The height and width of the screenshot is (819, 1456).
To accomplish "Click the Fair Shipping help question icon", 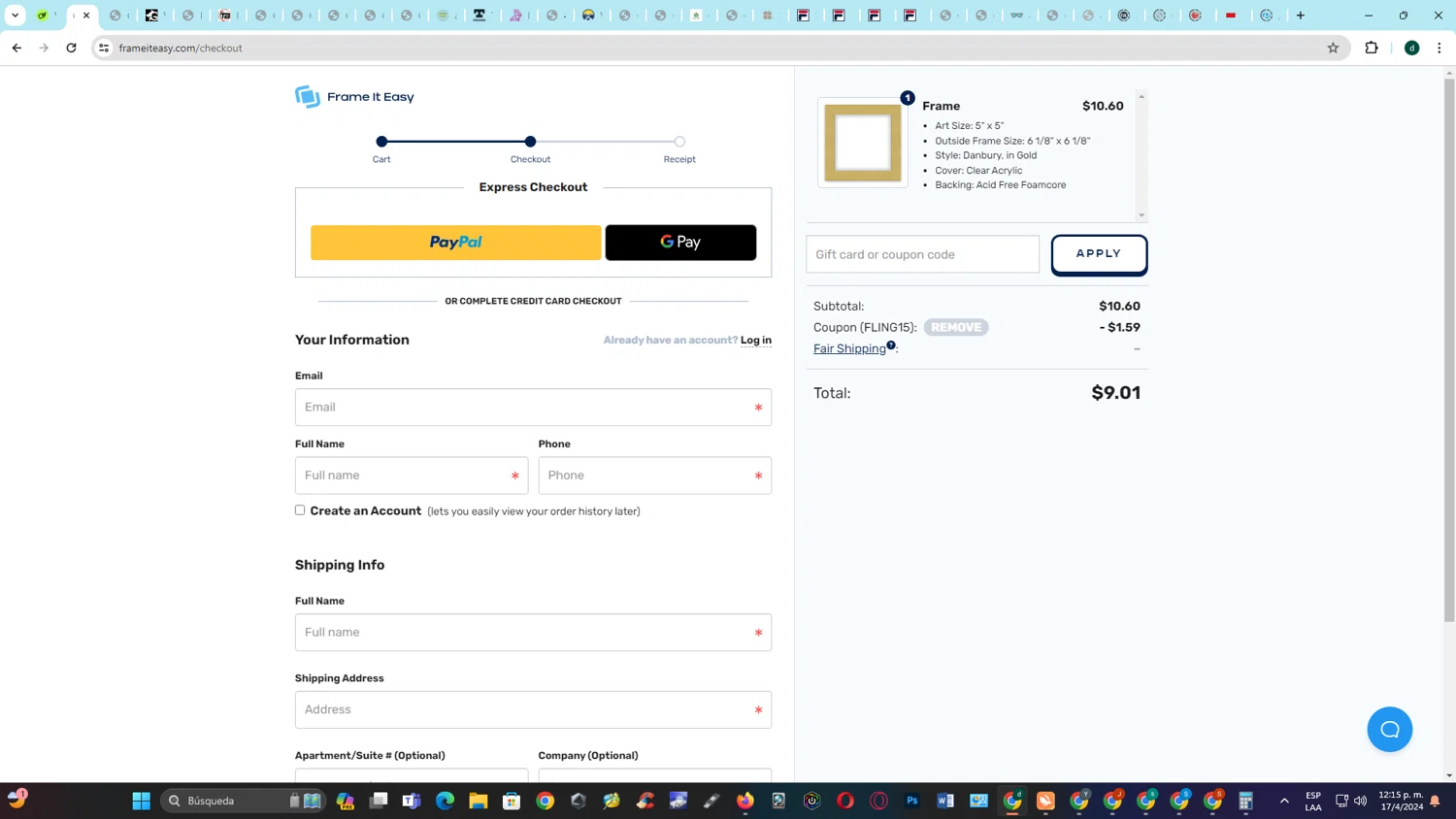I will click(x=891, y=344).
